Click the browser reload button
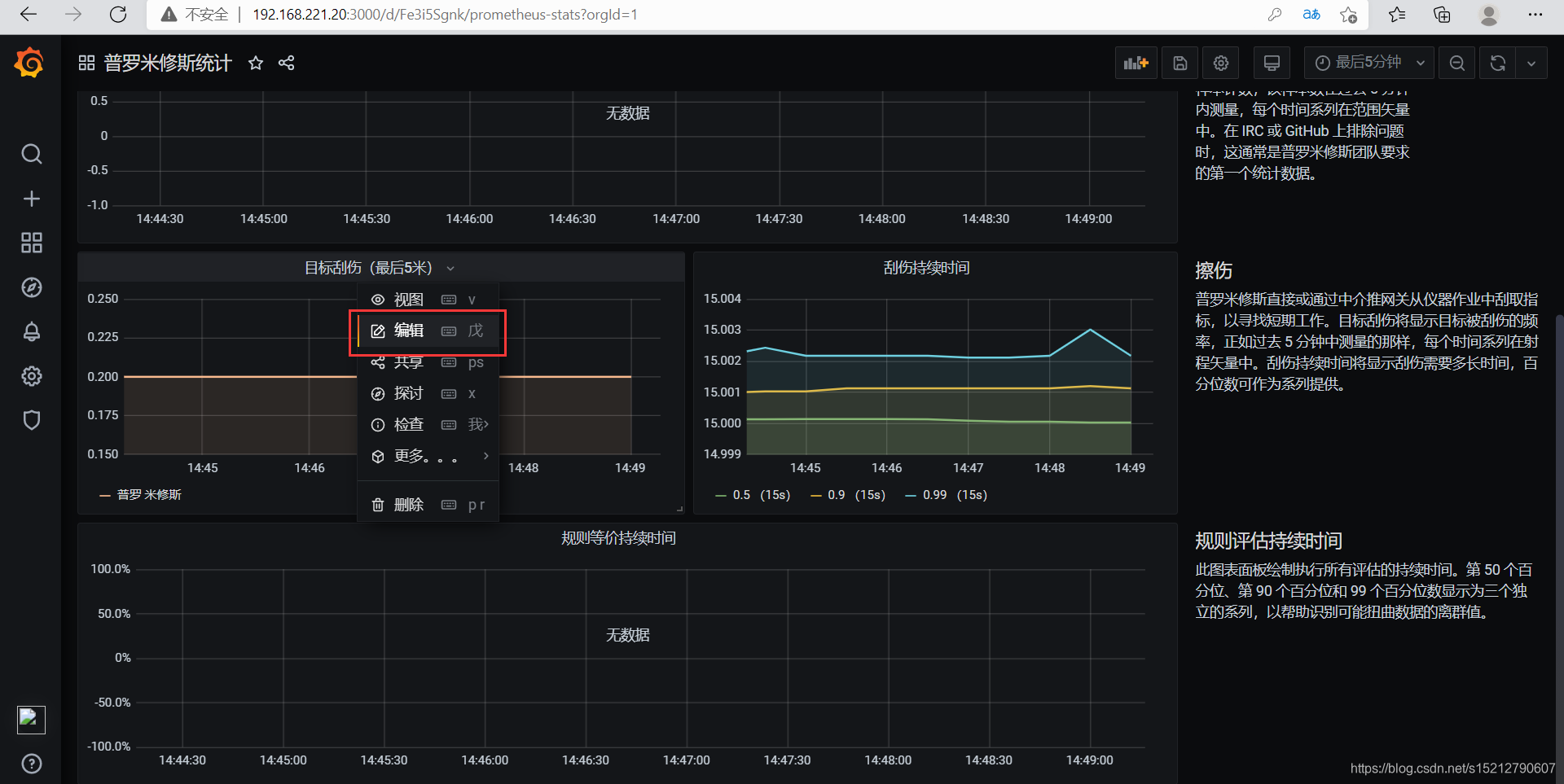 [x=118, y=15]
